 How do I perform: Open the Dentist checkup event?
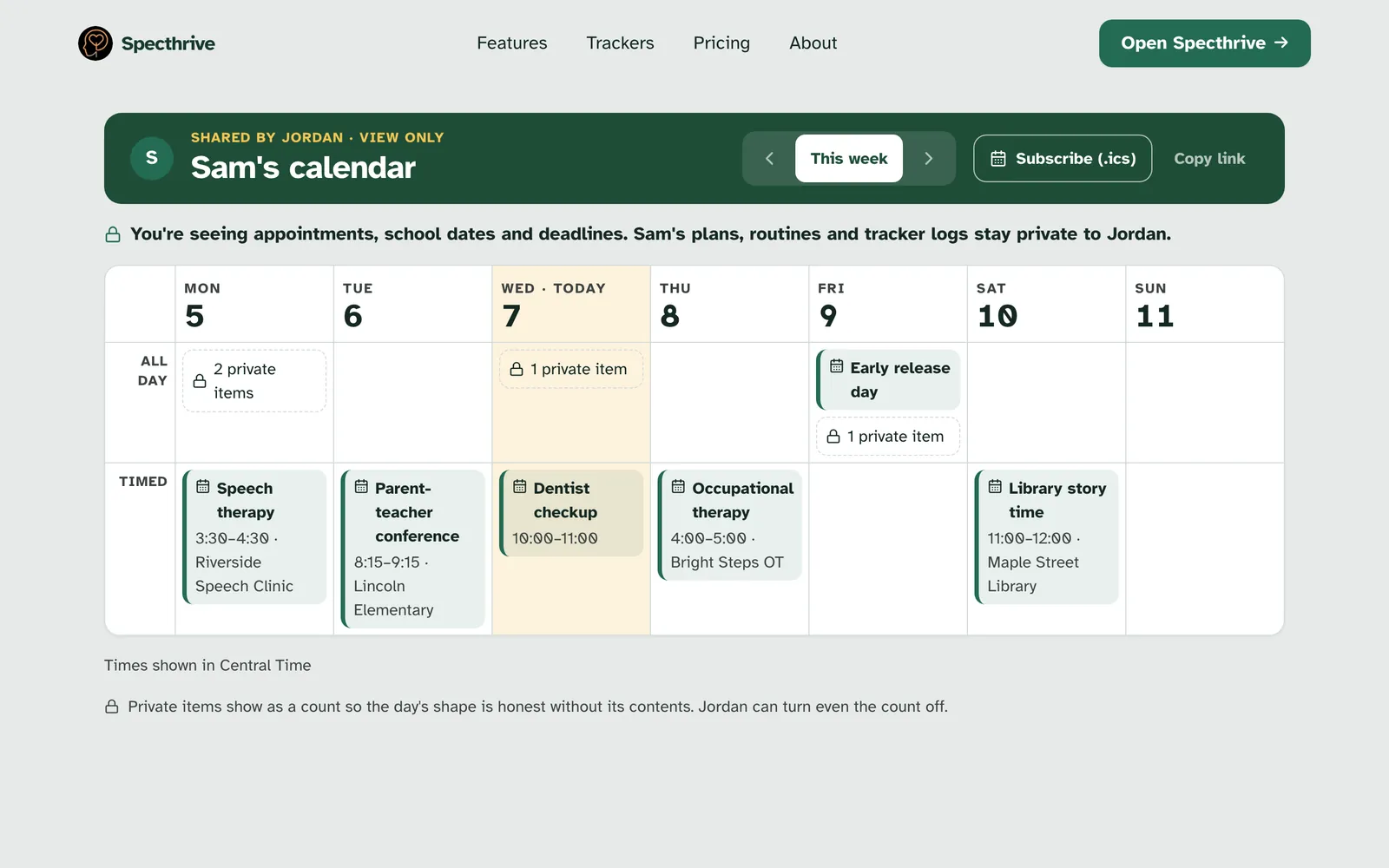[x=571, y=513]
